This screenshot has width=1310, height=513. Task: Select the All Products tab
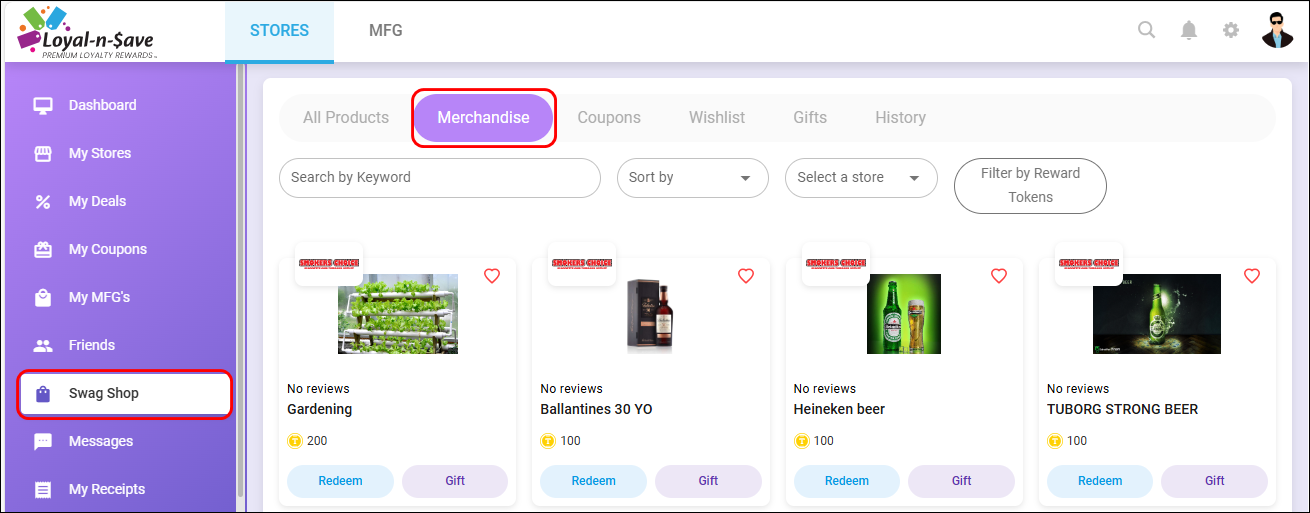[346, 117]
